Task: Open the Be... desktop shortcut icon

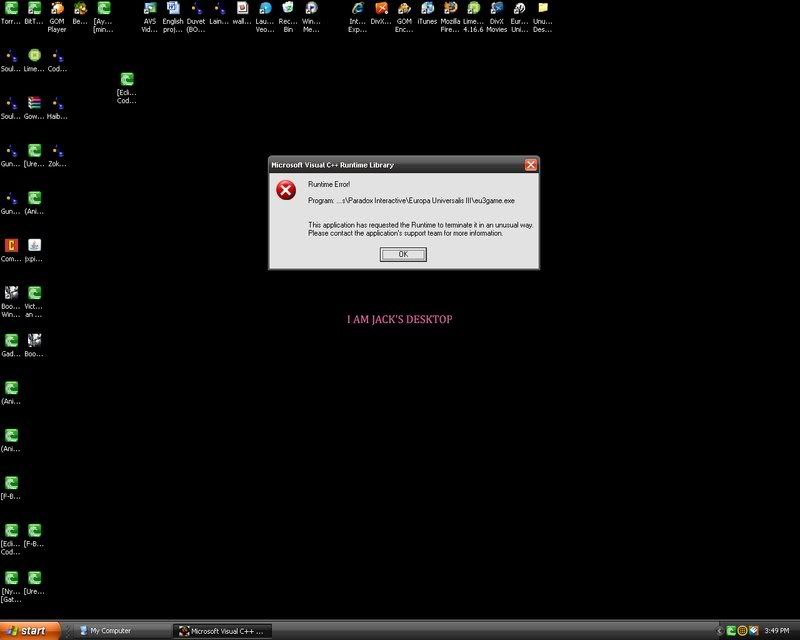Action: 80,13
